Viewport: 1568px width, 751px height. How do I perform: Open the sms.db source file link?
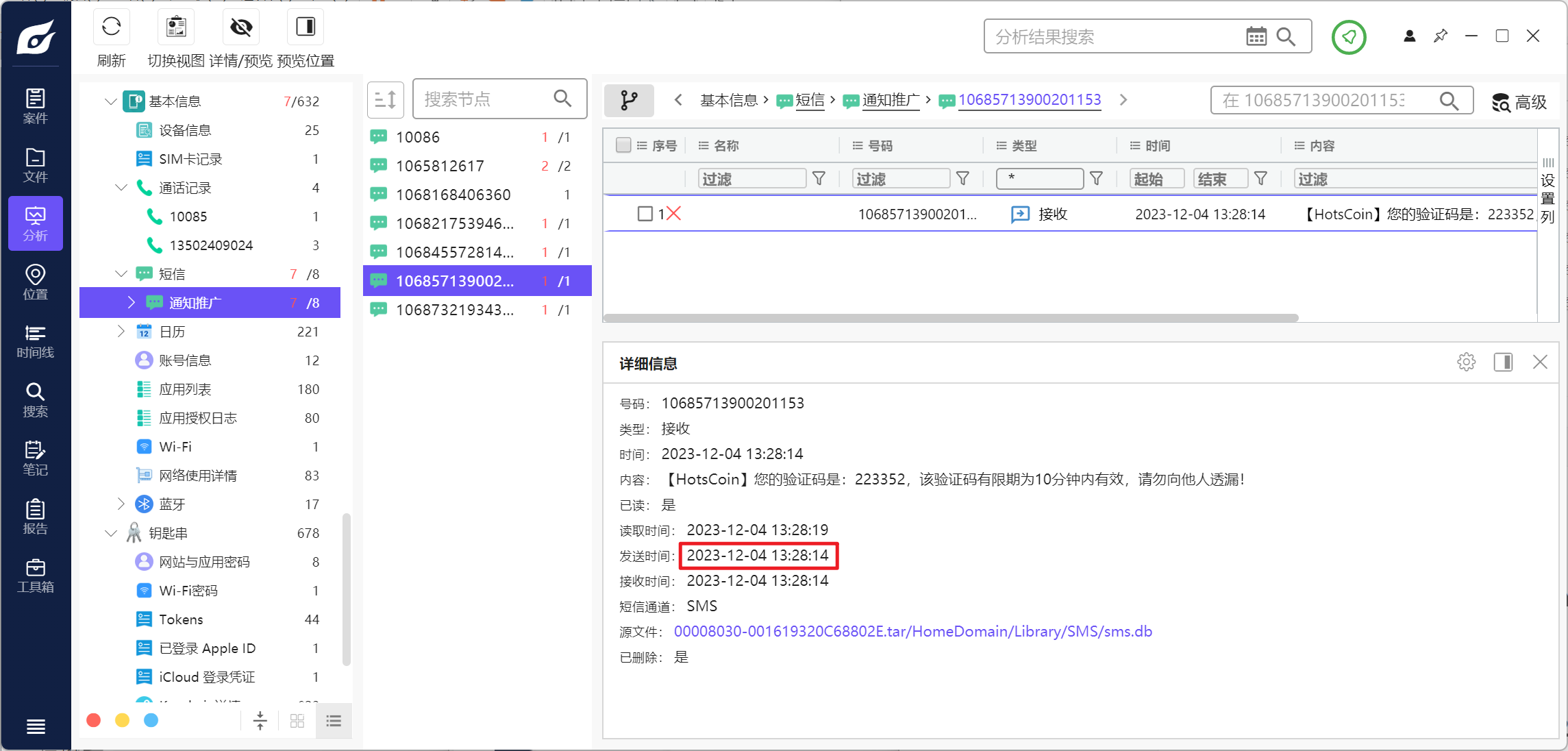pyautogui.click(x=912, y=632)
